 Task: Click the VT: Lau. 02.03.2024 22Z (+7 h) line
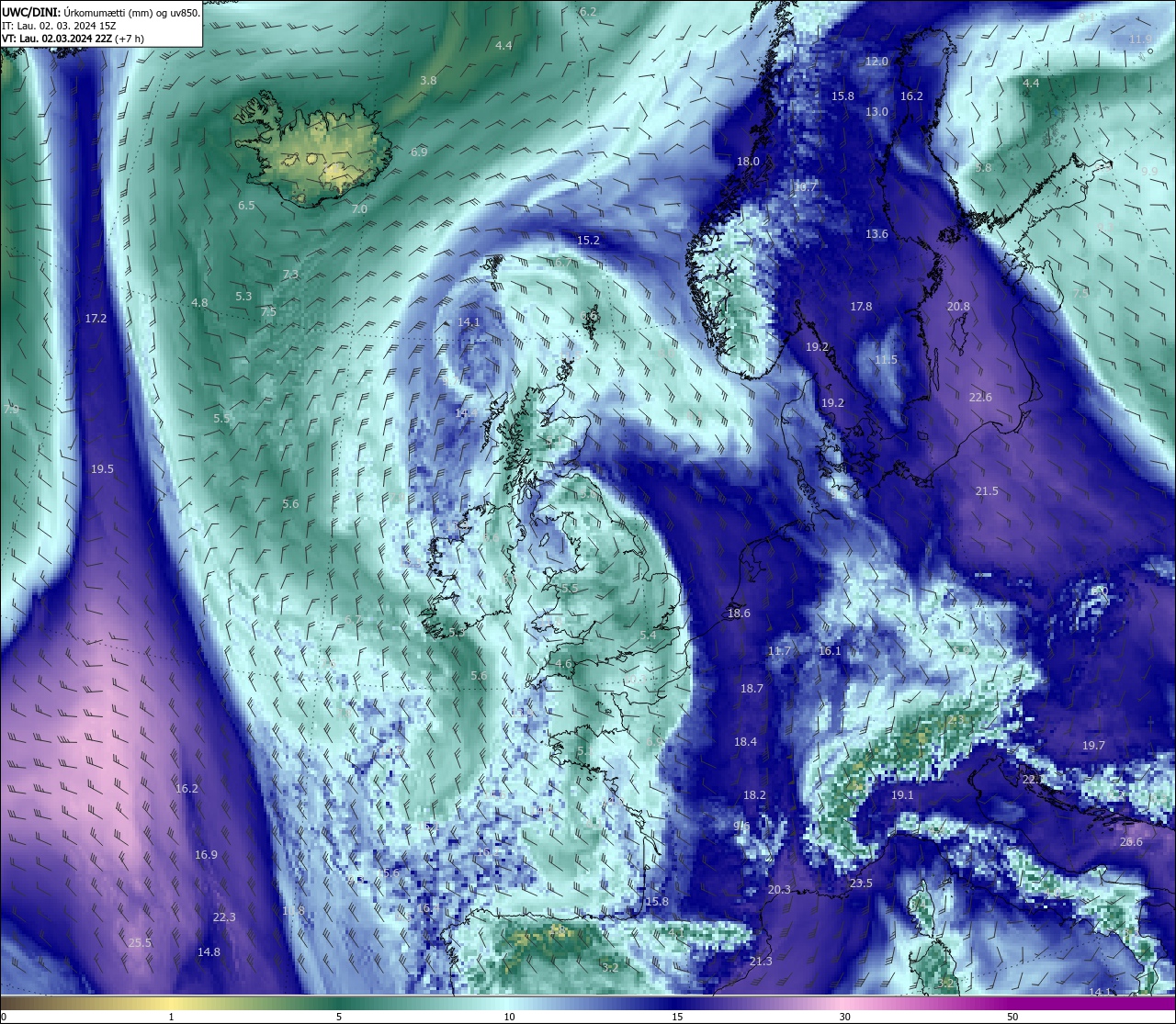(73, 39)
